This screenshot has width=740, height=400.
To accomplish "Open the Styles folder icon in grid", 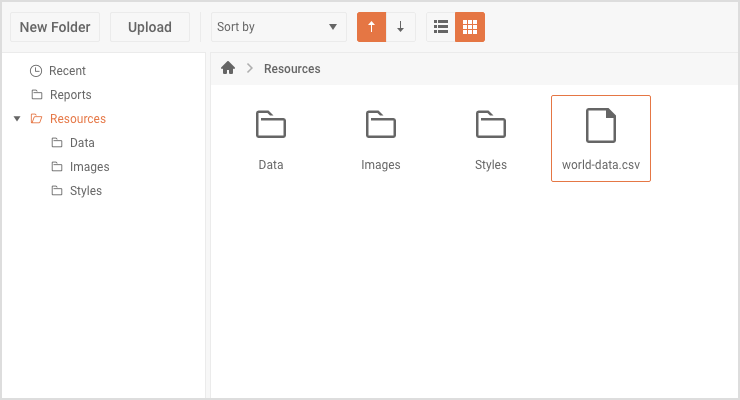I will [491, 125].
